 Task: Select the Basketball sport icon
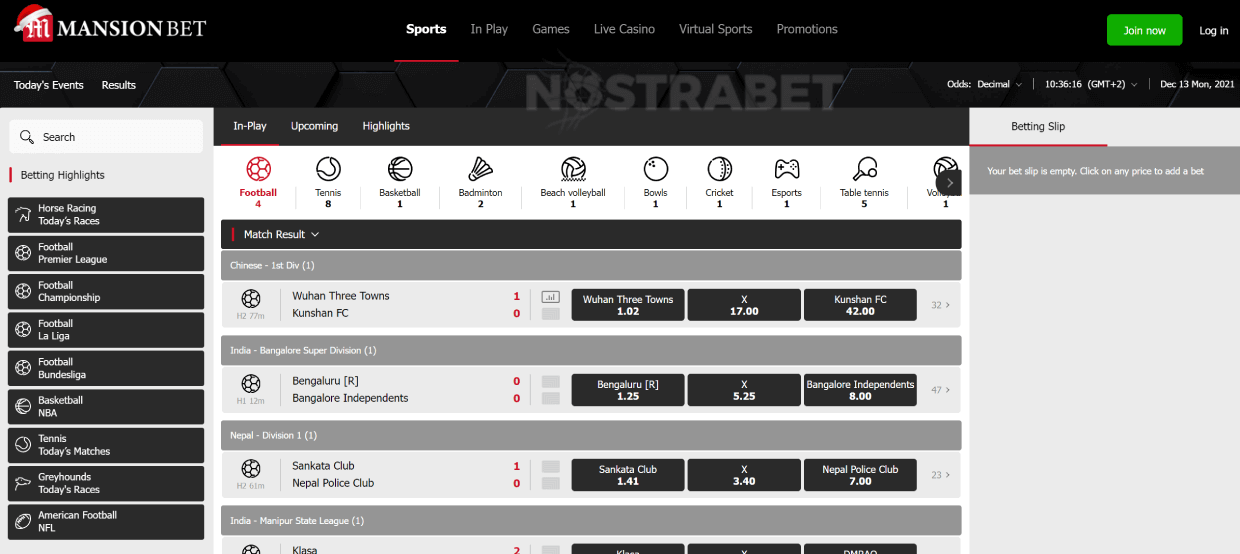tap(400, 169)
